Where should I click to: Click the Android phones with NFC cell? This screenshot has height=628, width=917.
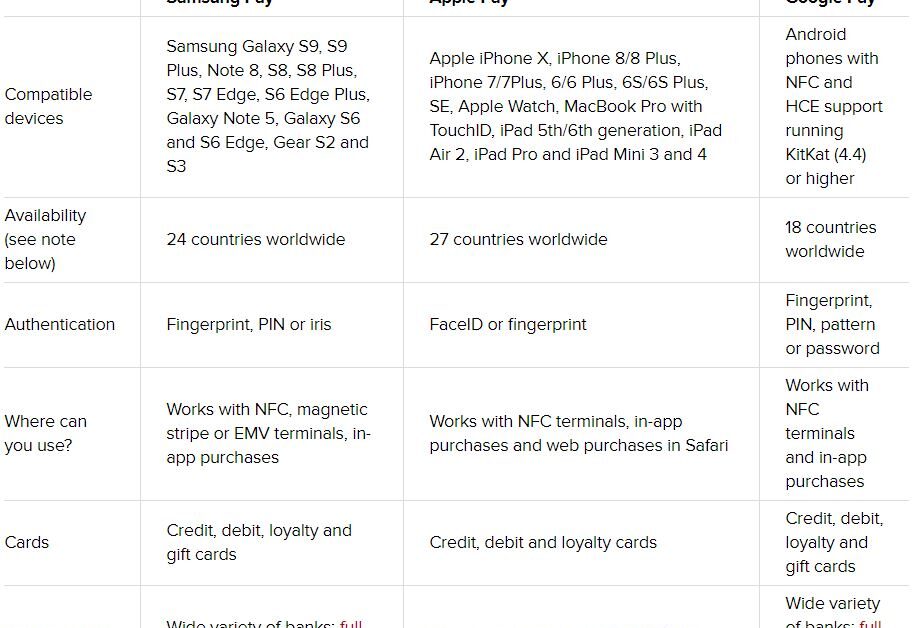[834, 106]
